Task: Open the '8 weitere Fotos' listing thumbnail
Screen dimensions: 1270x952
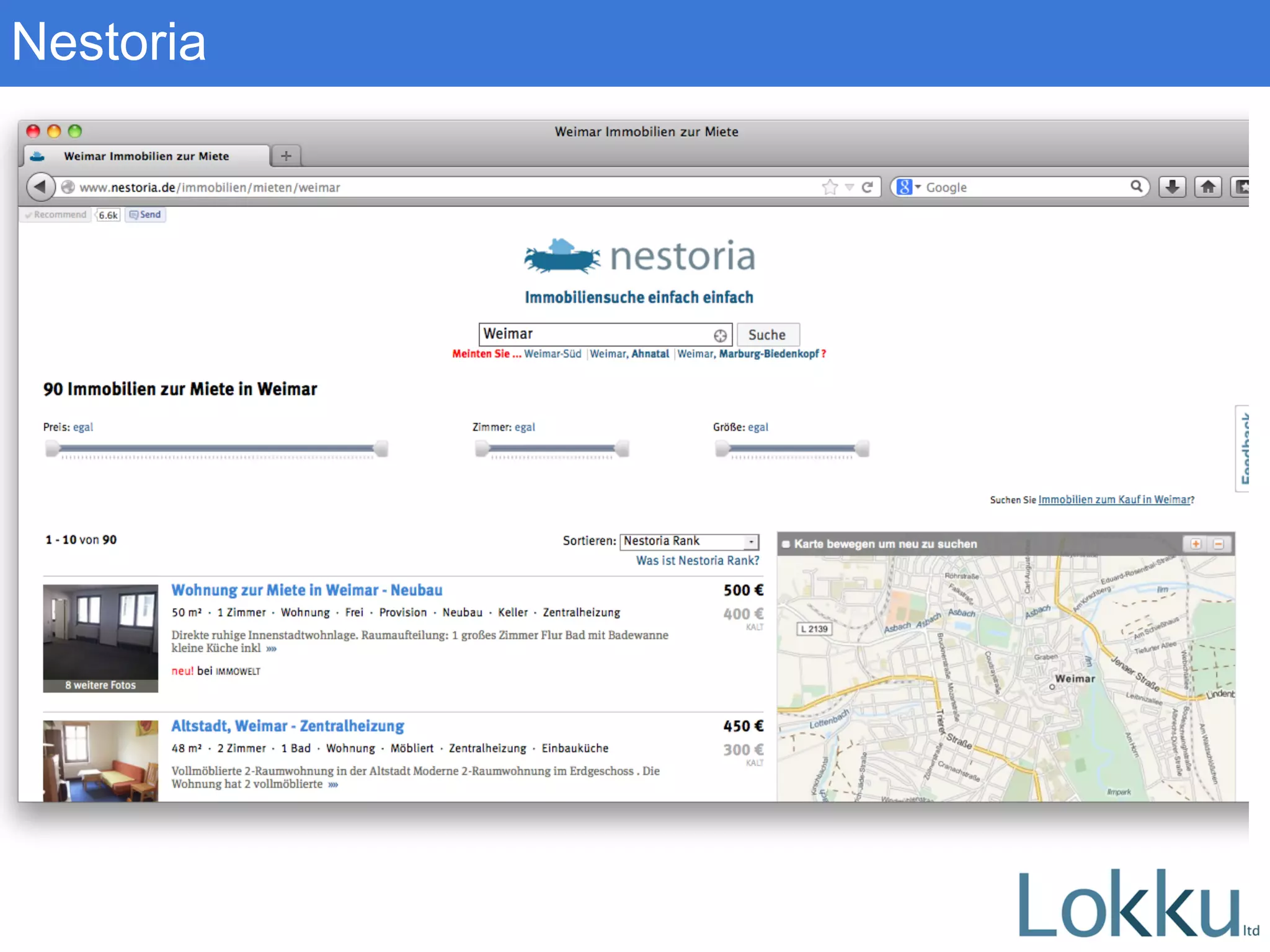Action: tap(100, 638)
